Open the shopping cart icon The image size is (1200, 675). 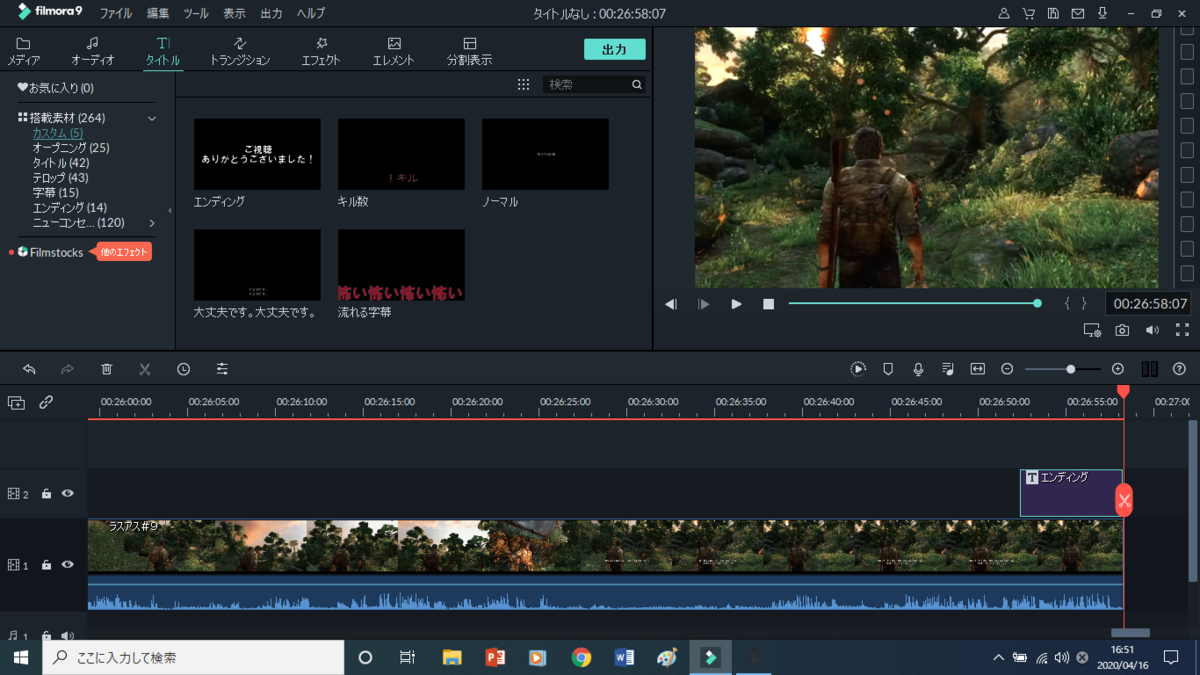pyautogui.click(x=1029, y=14)
